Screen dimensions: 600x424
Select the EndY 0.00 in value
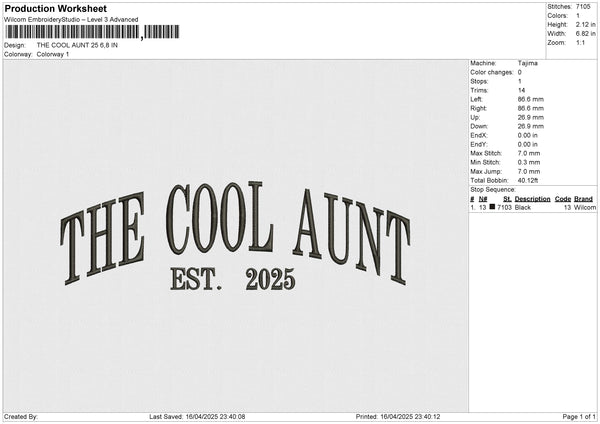527,144
